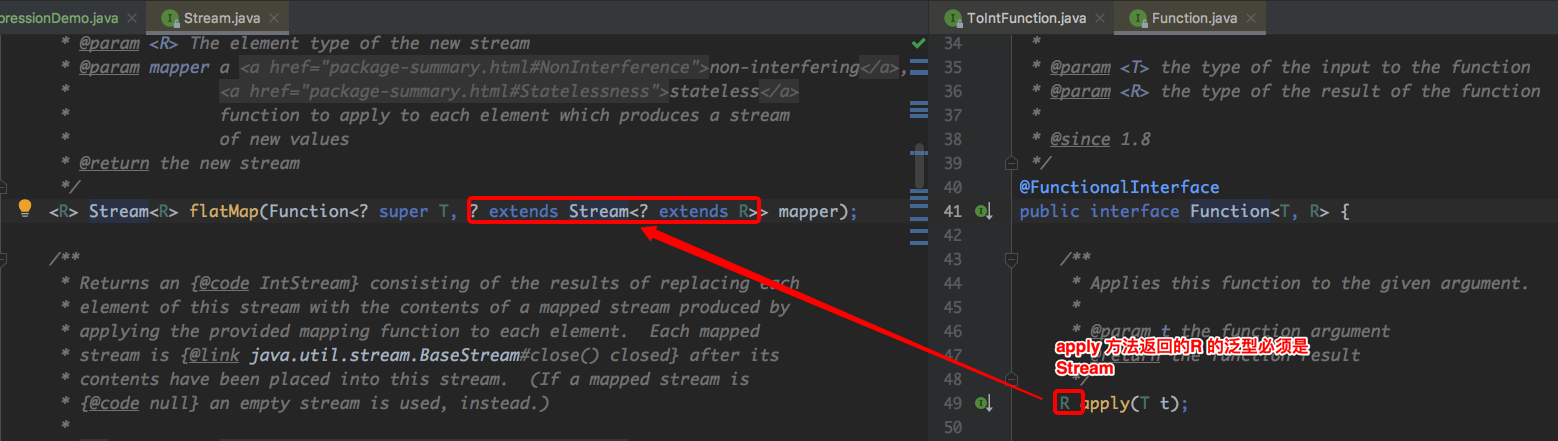Click the interface icon on Stream.java tab
Viewport: 1558px width, 441px height.
pyautogui.click(x=170, y=17)
